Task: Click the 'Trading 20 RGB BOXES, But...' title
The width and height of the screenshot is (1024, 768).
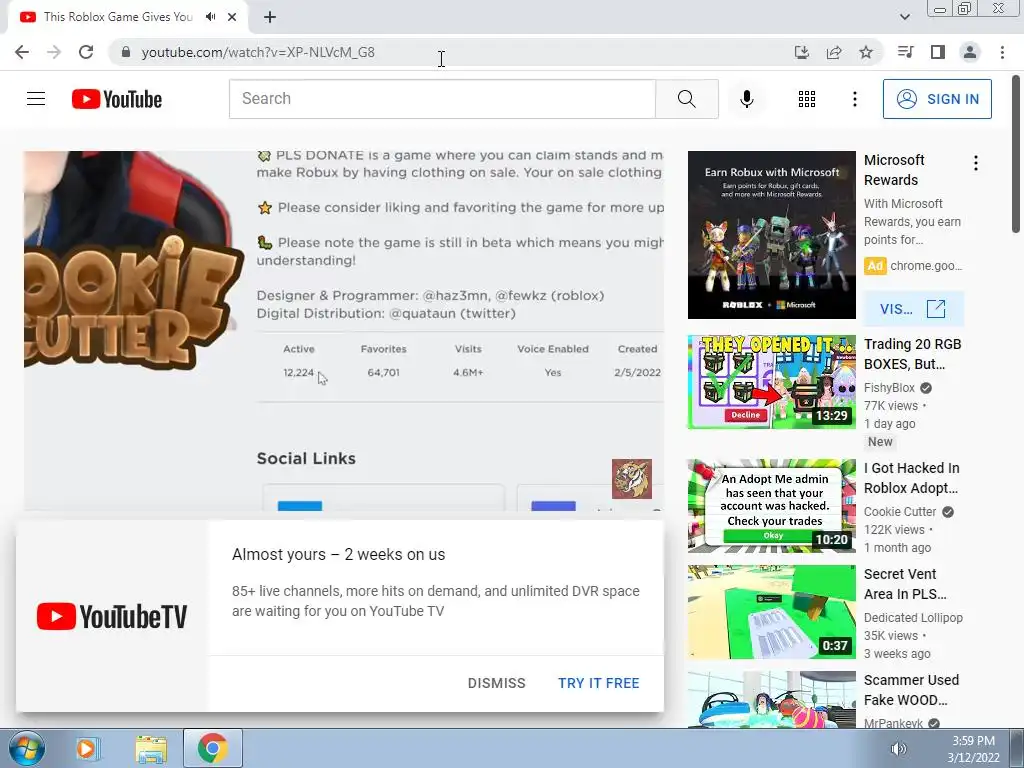Action: 912,354
